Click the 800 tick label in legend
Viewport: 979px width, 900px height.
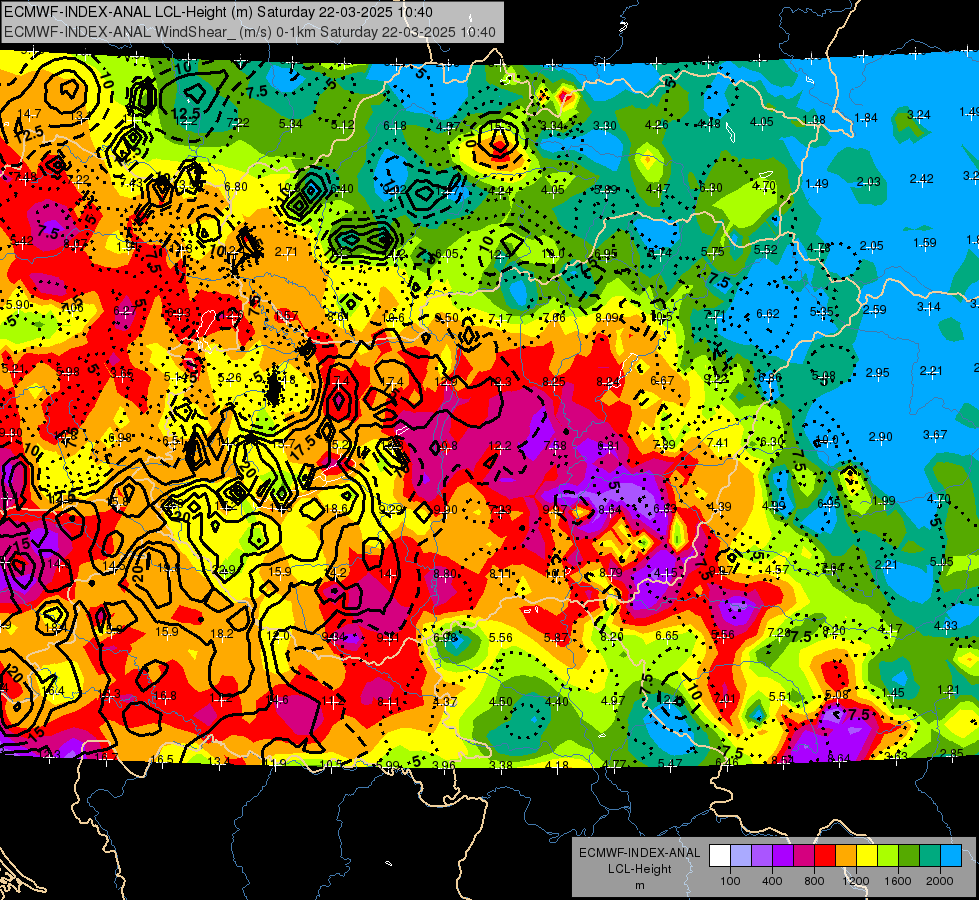[814, 881]
